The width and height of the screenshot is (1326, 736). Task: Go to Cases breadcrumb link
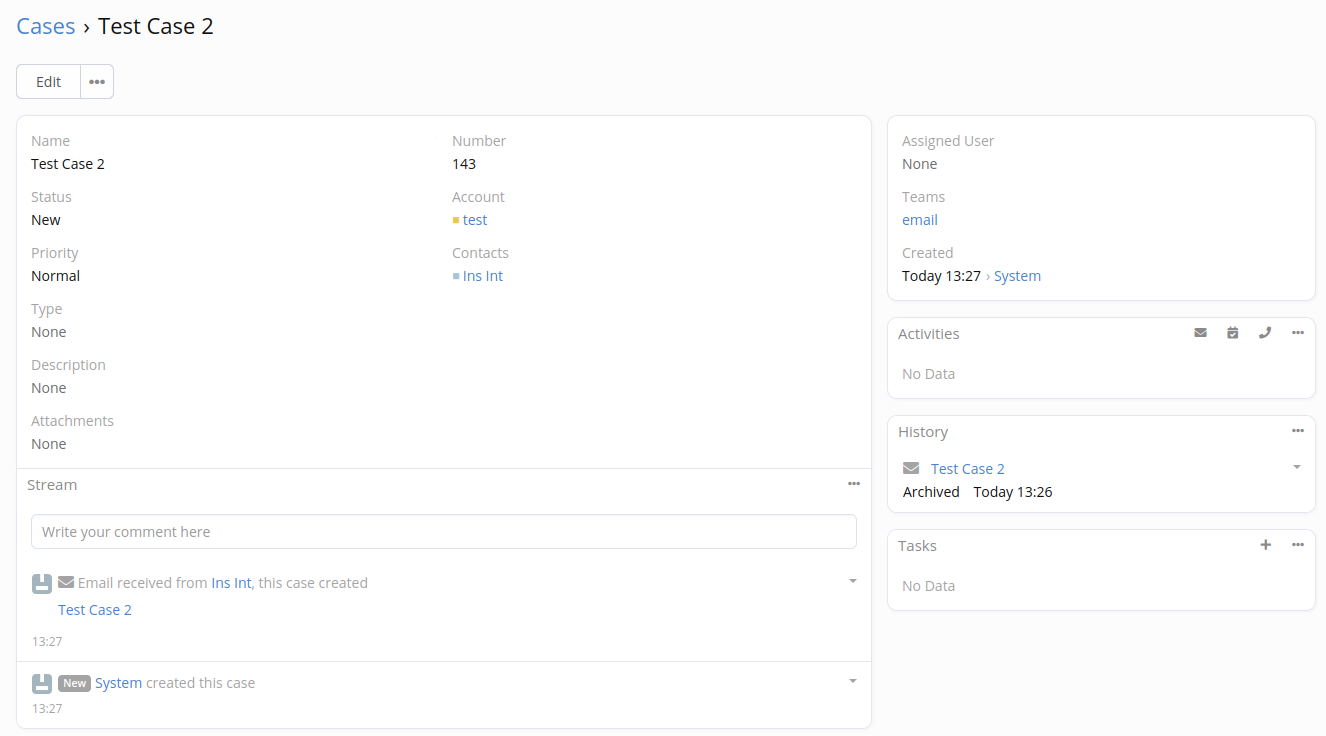pyautogui.click(x=46, y=26)
